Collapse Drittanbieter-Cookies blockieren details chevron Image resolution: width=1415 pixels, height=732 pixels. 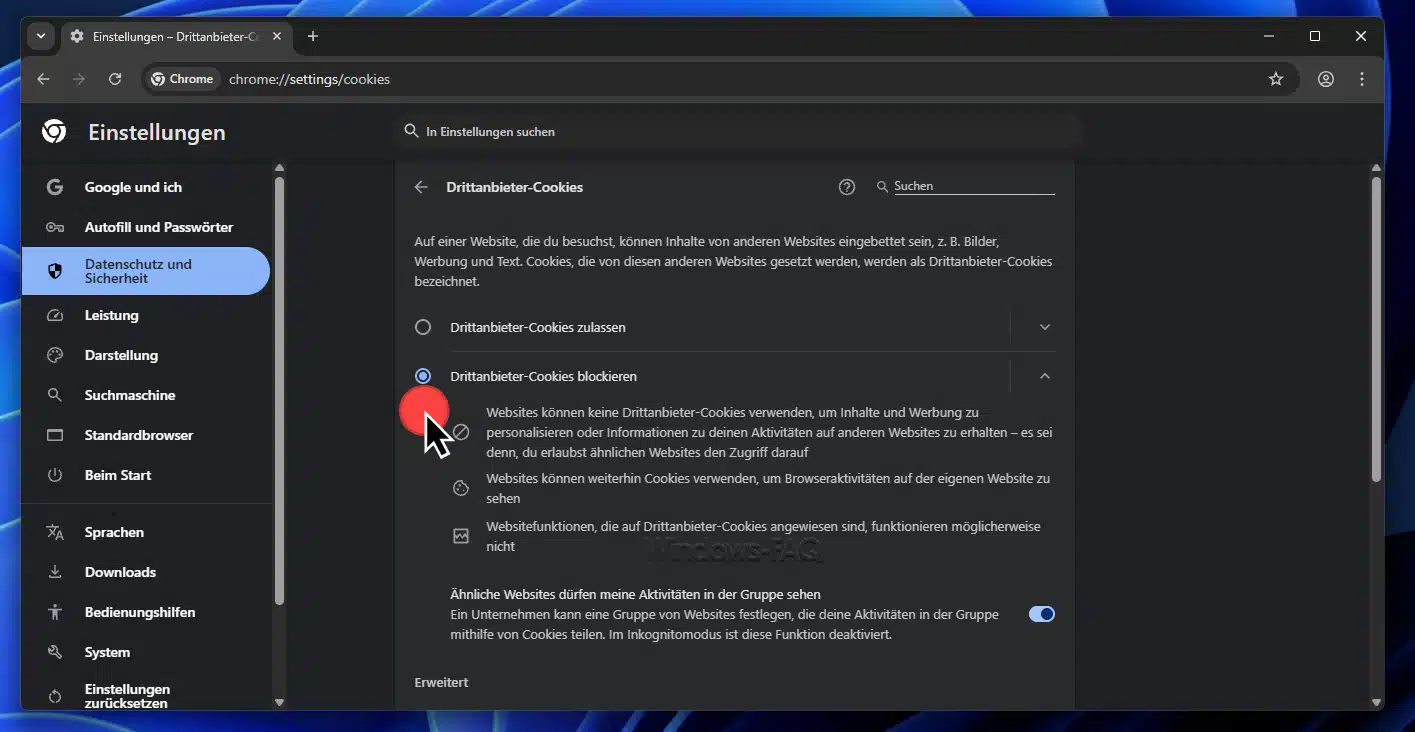pyautogui.click(x=1045, y=376)
